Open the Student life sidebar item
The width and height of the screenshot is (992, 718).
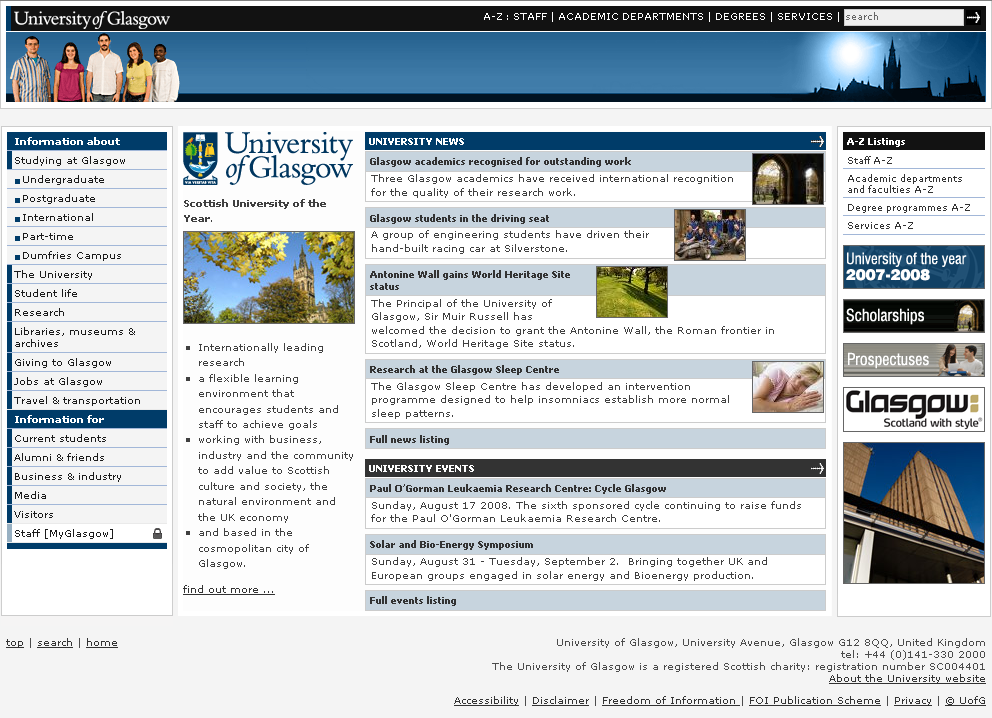tap(87, 294)
